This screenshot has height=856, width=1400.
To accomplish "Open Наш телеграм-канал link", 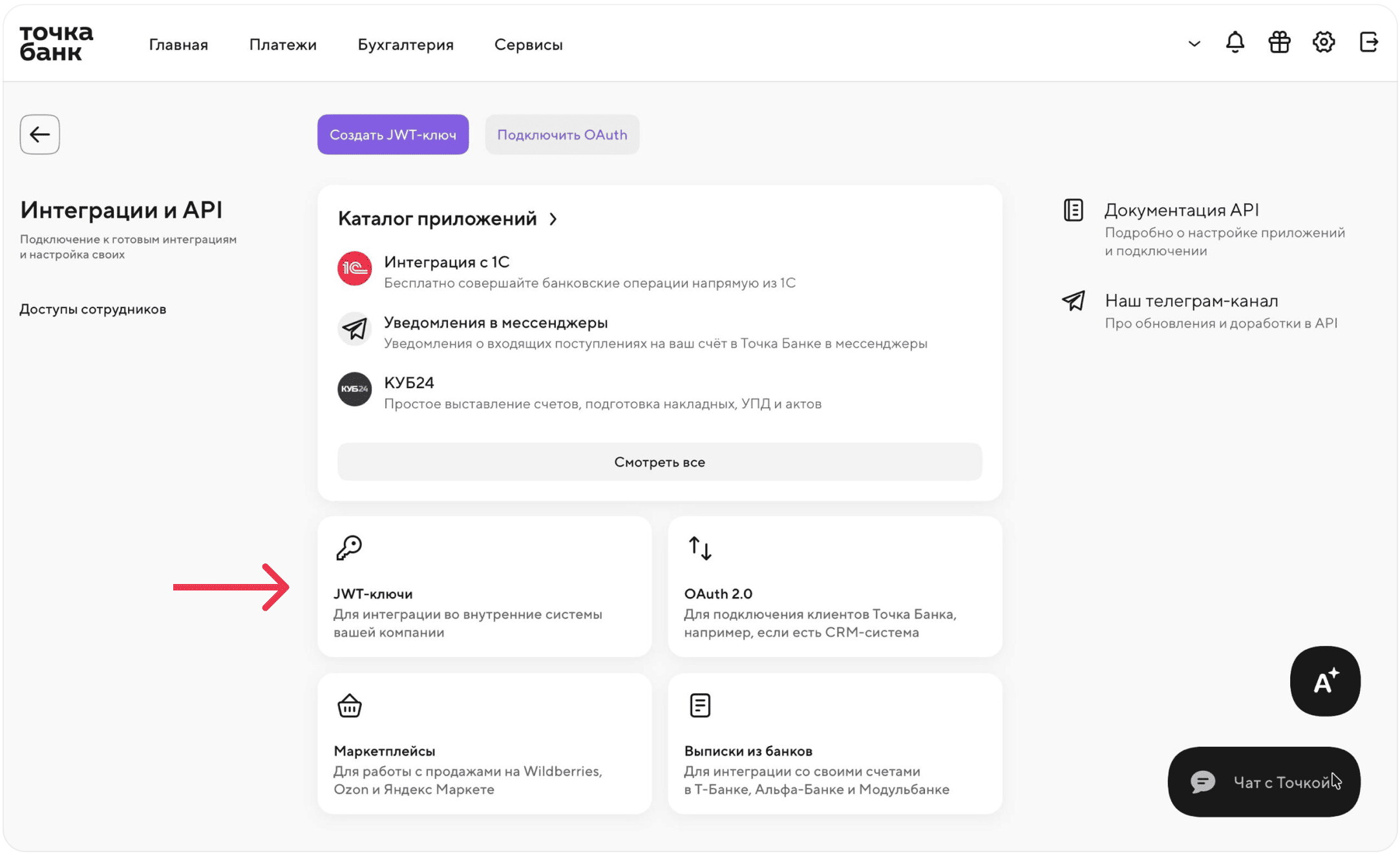I will tap(1192, 300).
